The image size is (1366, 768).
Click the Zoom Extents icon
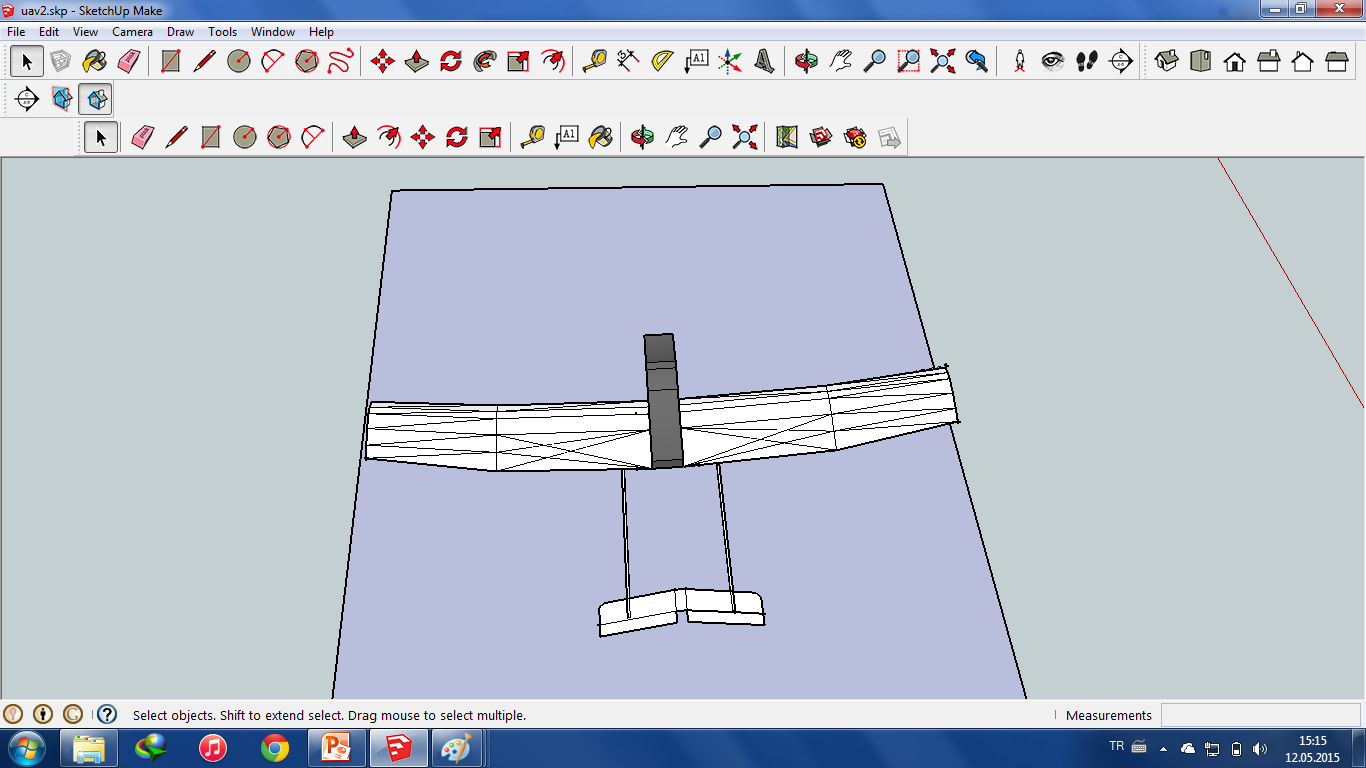coord(942,60)
